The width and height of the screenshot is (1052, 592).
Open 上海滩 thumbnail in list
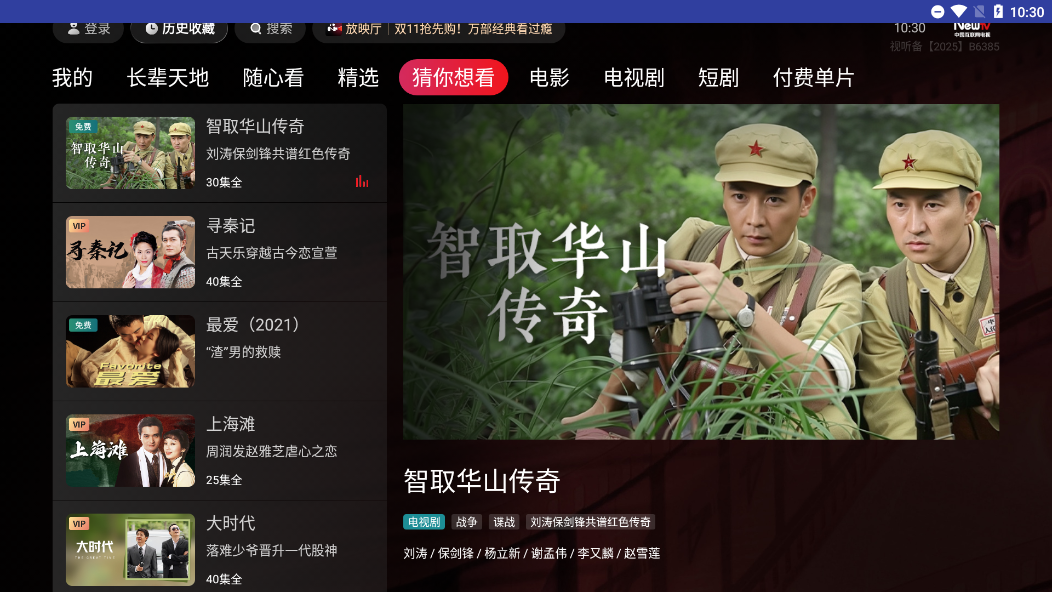point(130,450)
